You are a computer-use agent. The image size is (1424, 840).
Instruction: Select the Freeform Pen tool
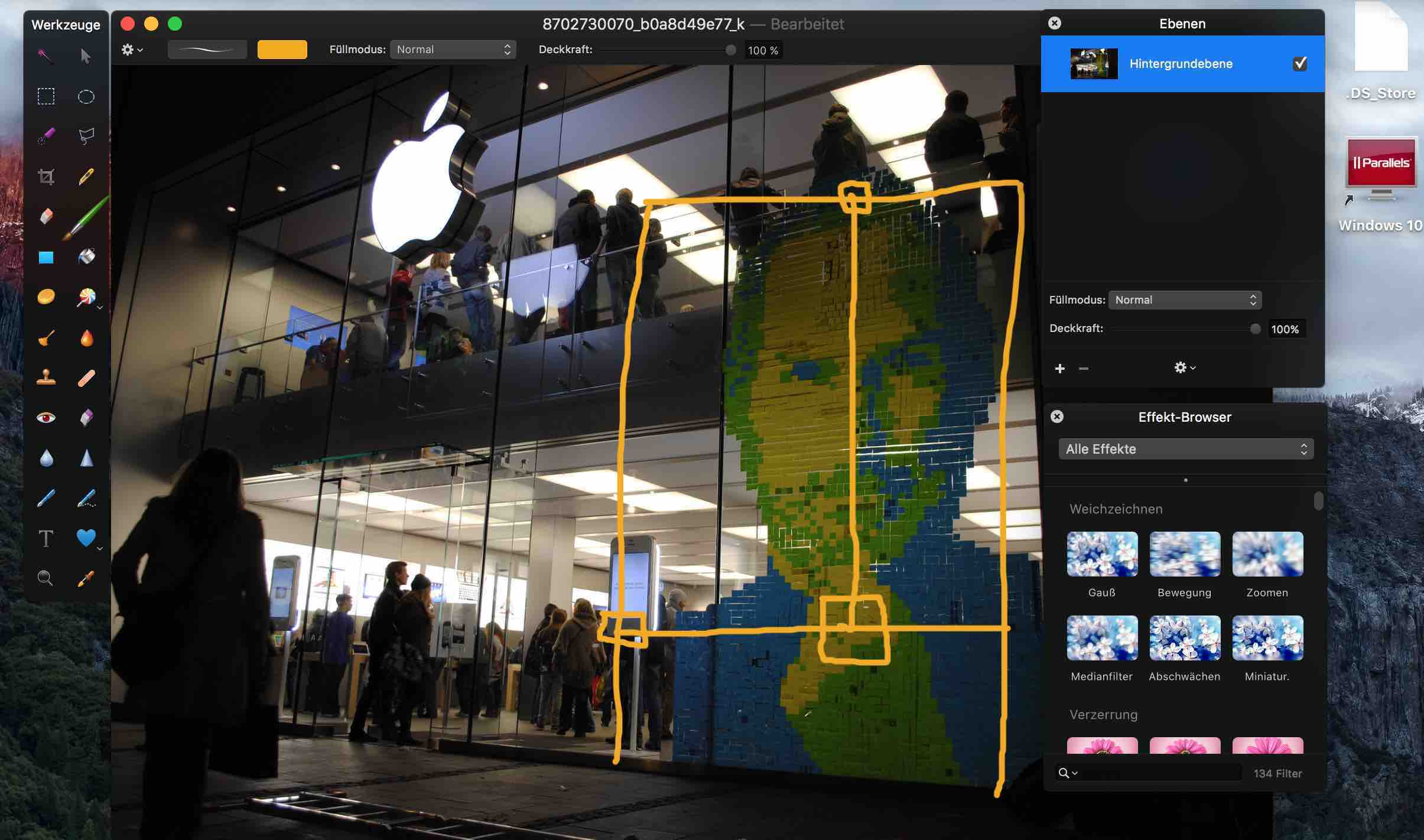point(86,498)
